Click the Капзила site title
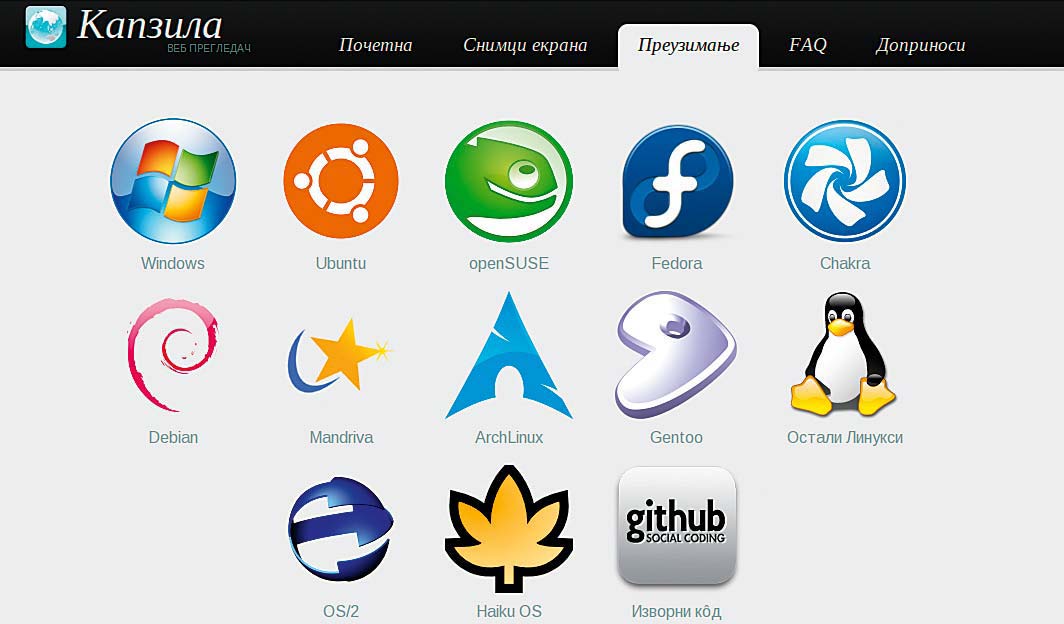The height and width of the screenshot is (624, 1064). pyautogui.click(x=150, y=24)
